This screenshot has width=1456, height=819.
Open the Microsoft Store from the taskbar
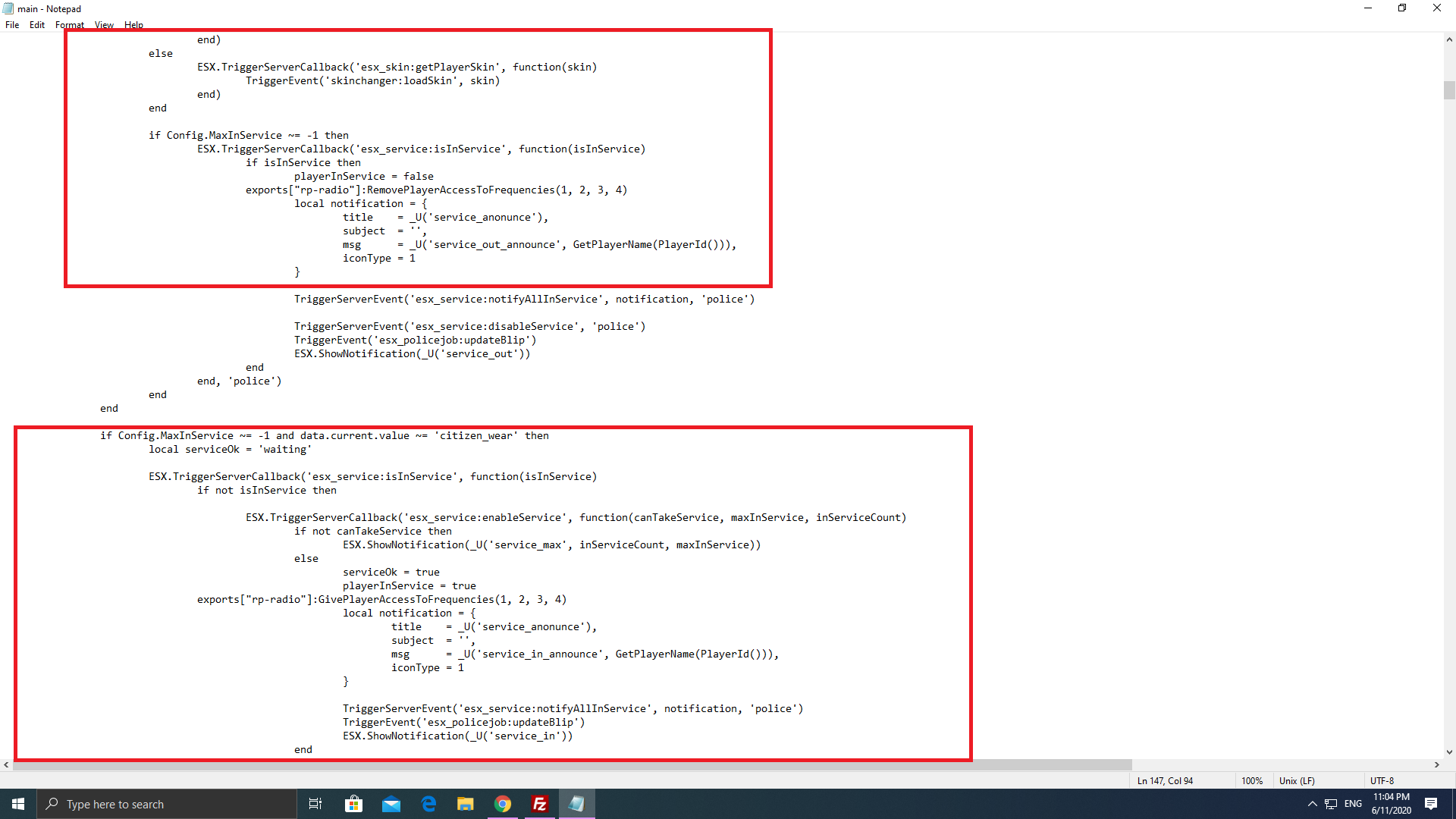click(353, 804)
